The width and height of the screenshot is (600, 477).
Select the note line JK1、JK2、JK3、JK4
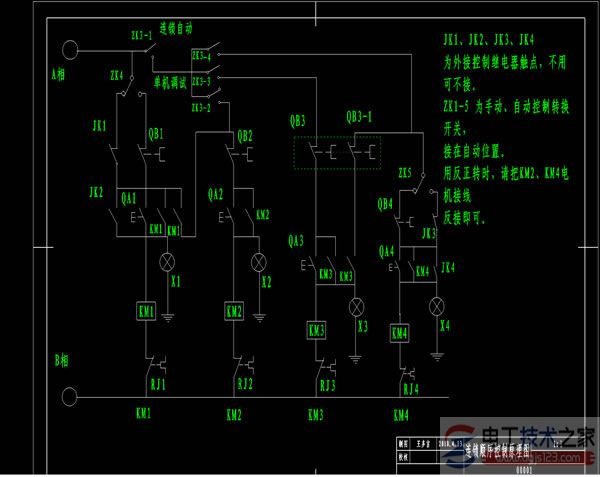pos(489,39)
